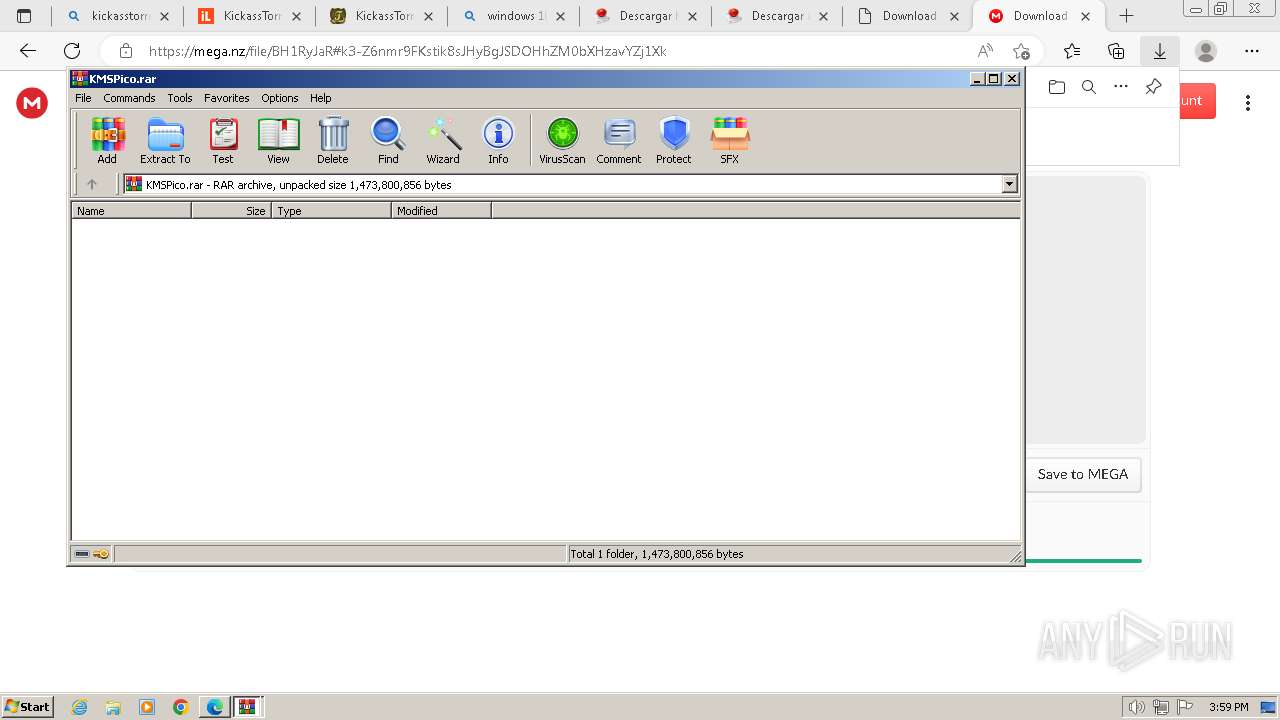The height and width of the screenshot is (720, 1280).
Task: Start VirusScan on the archive
Action: (x=562, y=140)
